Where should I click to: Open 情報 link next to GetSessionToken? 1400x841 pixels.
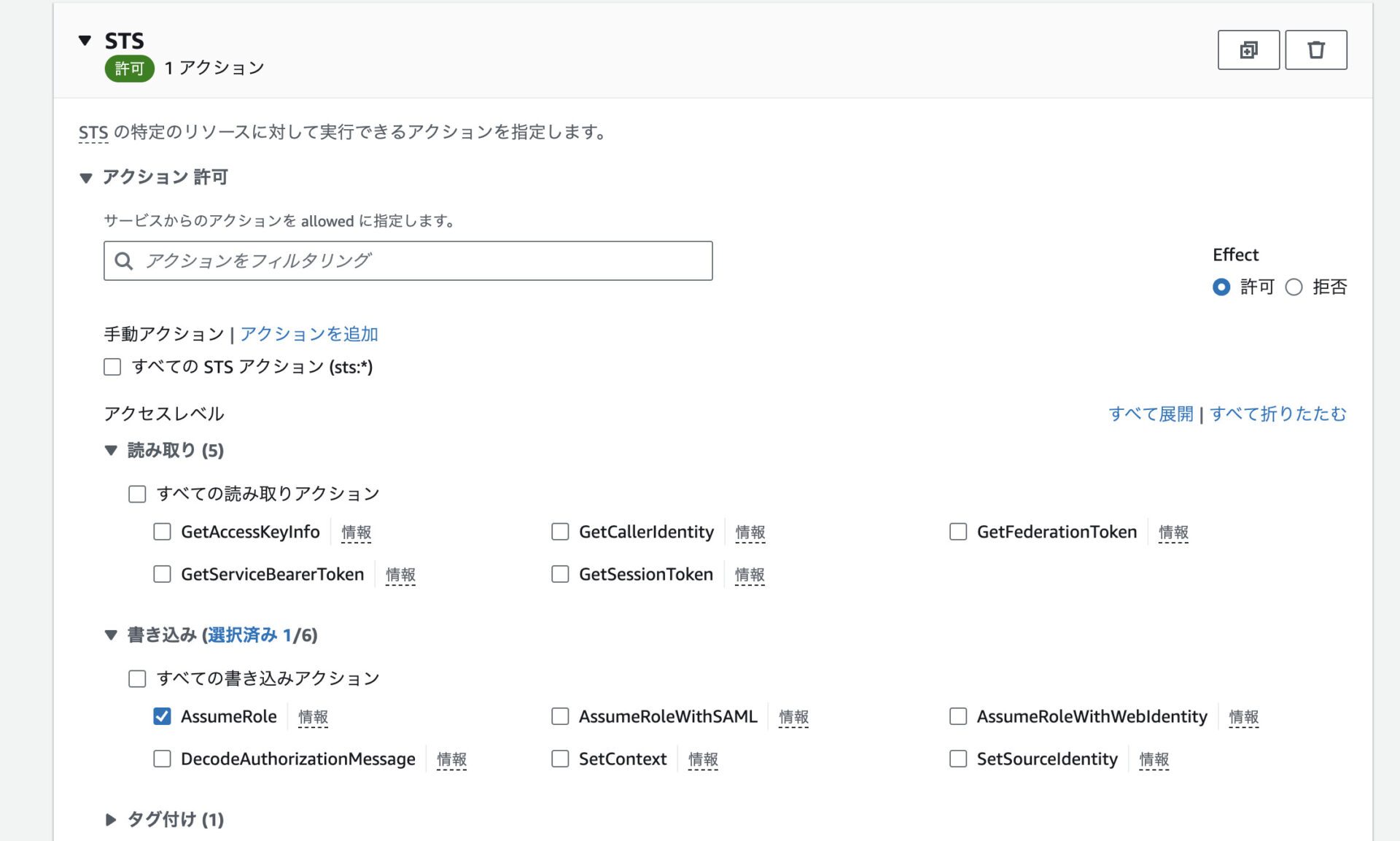[750, 575]
